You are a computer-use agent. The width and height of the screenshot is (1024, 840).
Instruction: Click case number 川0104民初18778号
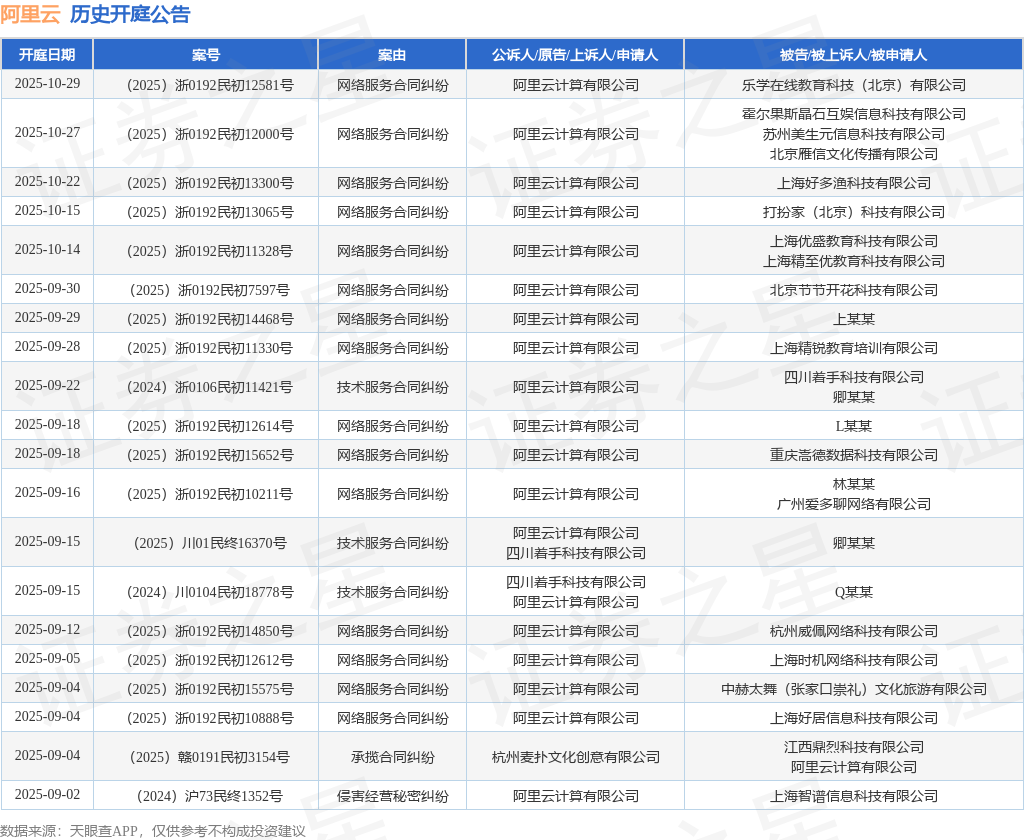[210, 592]
